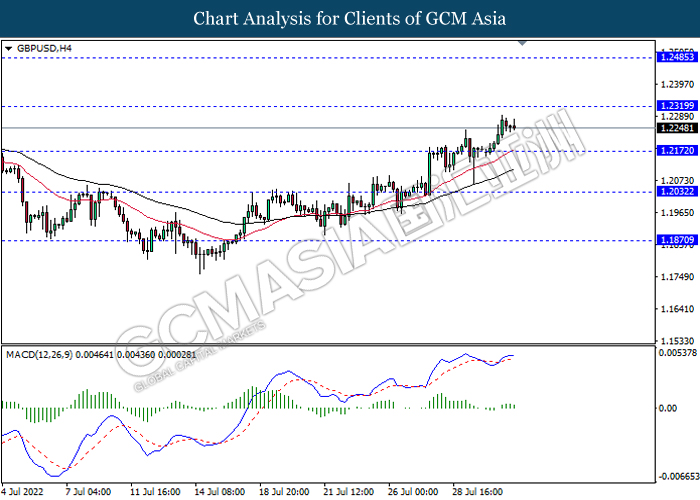
Task: Click the 14 Jul 08:00 time label
Action: tap(220, 492)
